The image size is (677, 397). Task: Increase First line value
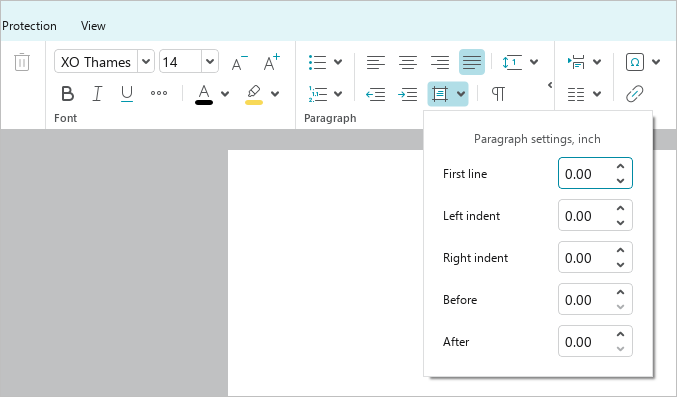click(620, 166)
